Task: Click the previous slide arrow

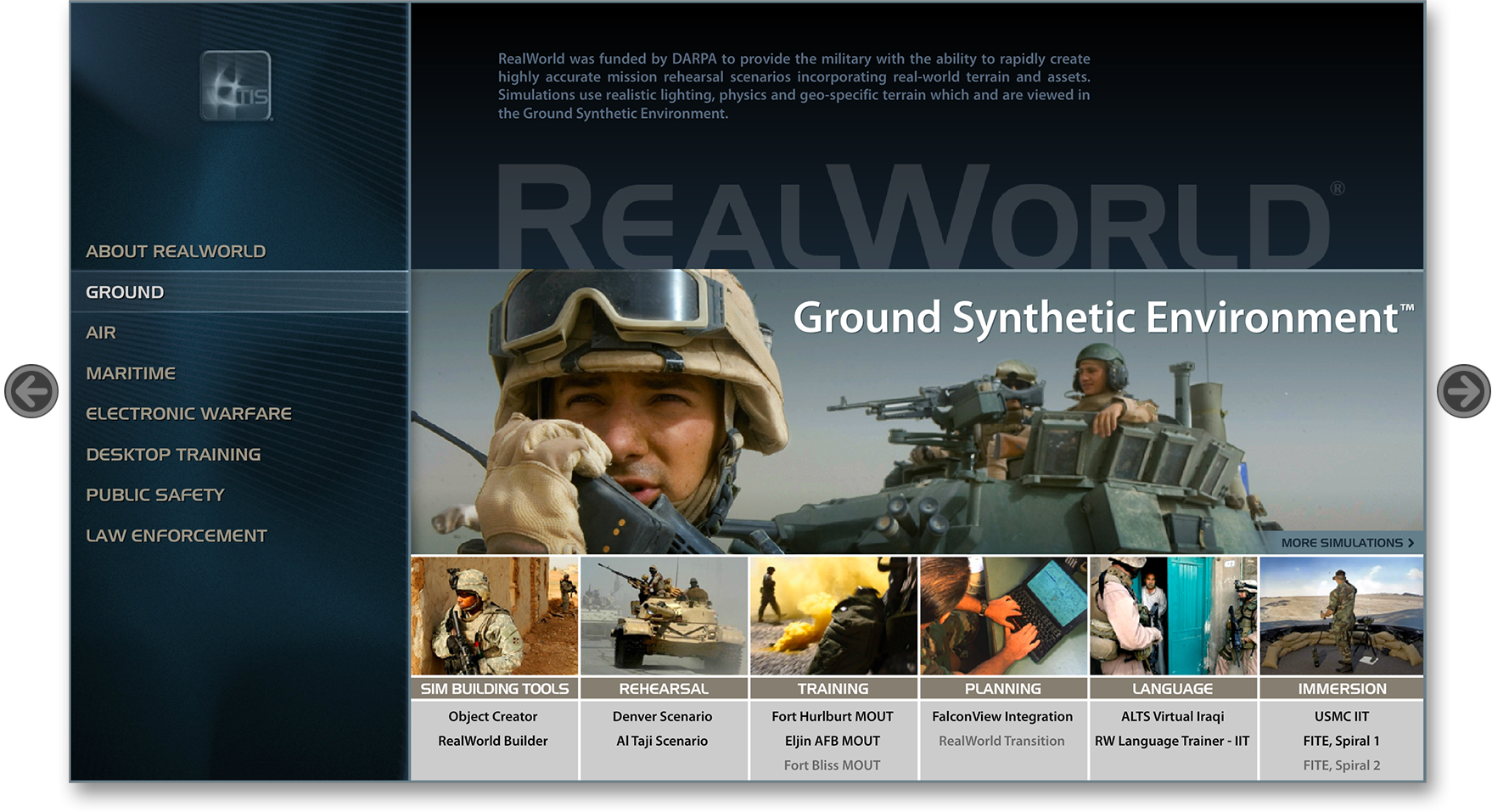Action: pyautogui.click(x=31, y=391)
